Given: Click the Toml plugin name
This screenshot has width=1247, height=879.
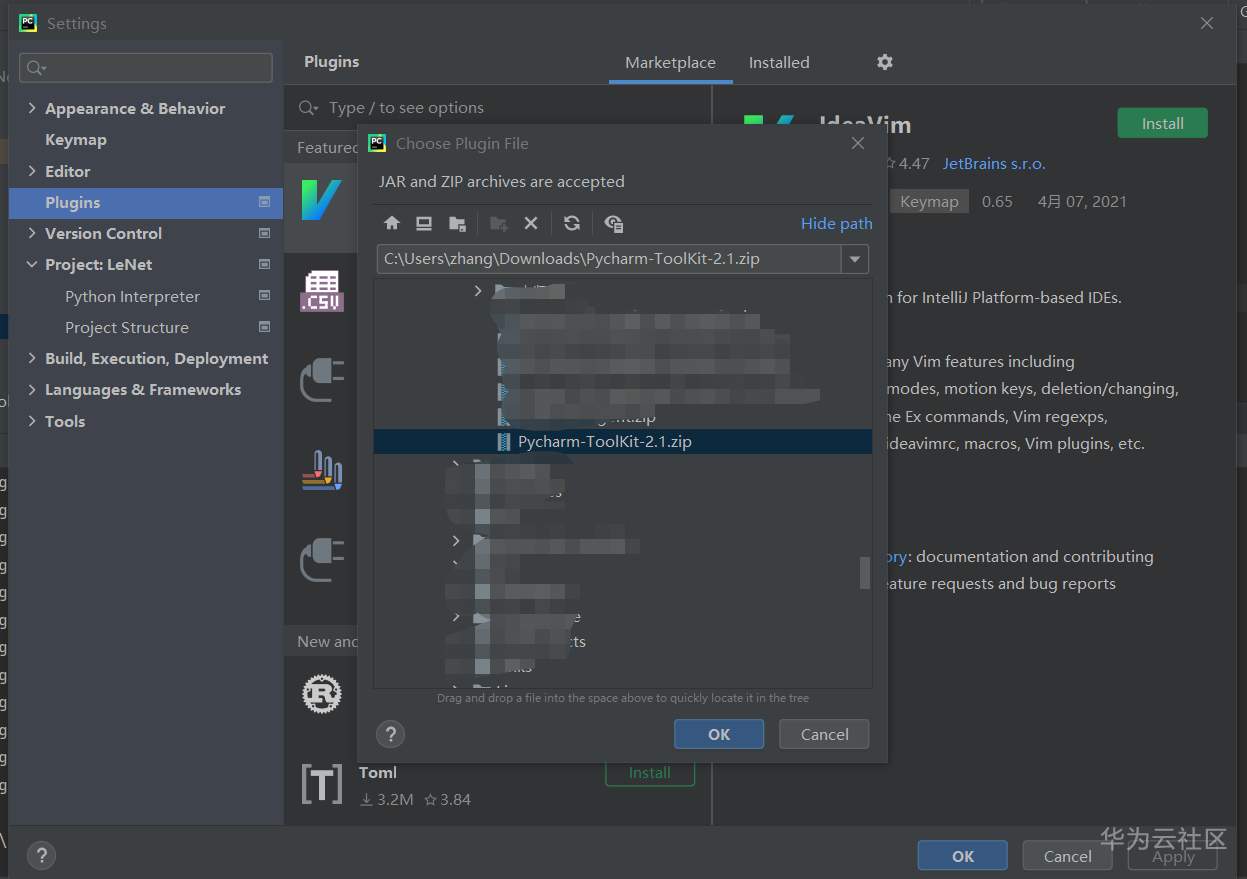Looking at the screenshot, I should tap(377, 772).
